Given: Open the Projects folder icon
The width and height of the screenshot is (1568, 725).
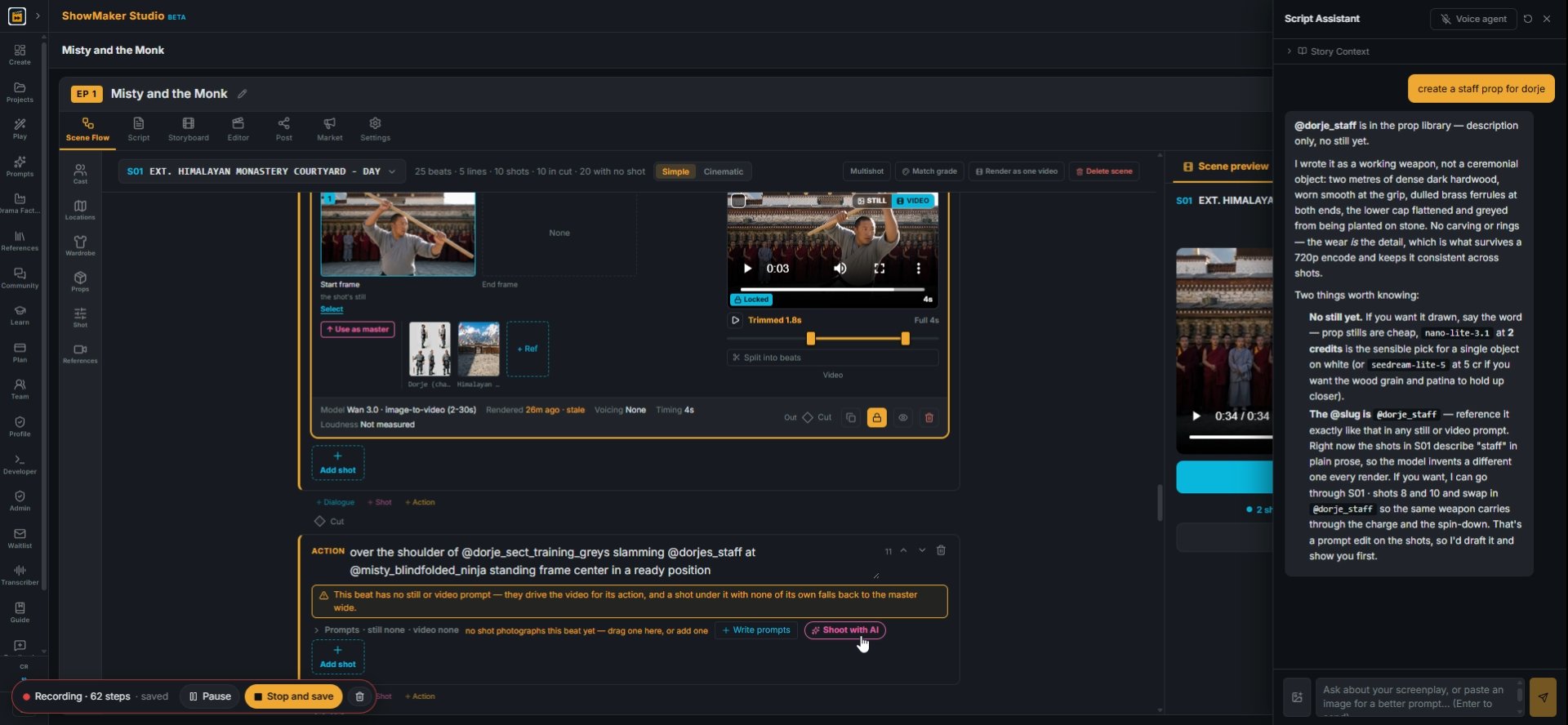Looking at the screenshot, I should point(20,92).
